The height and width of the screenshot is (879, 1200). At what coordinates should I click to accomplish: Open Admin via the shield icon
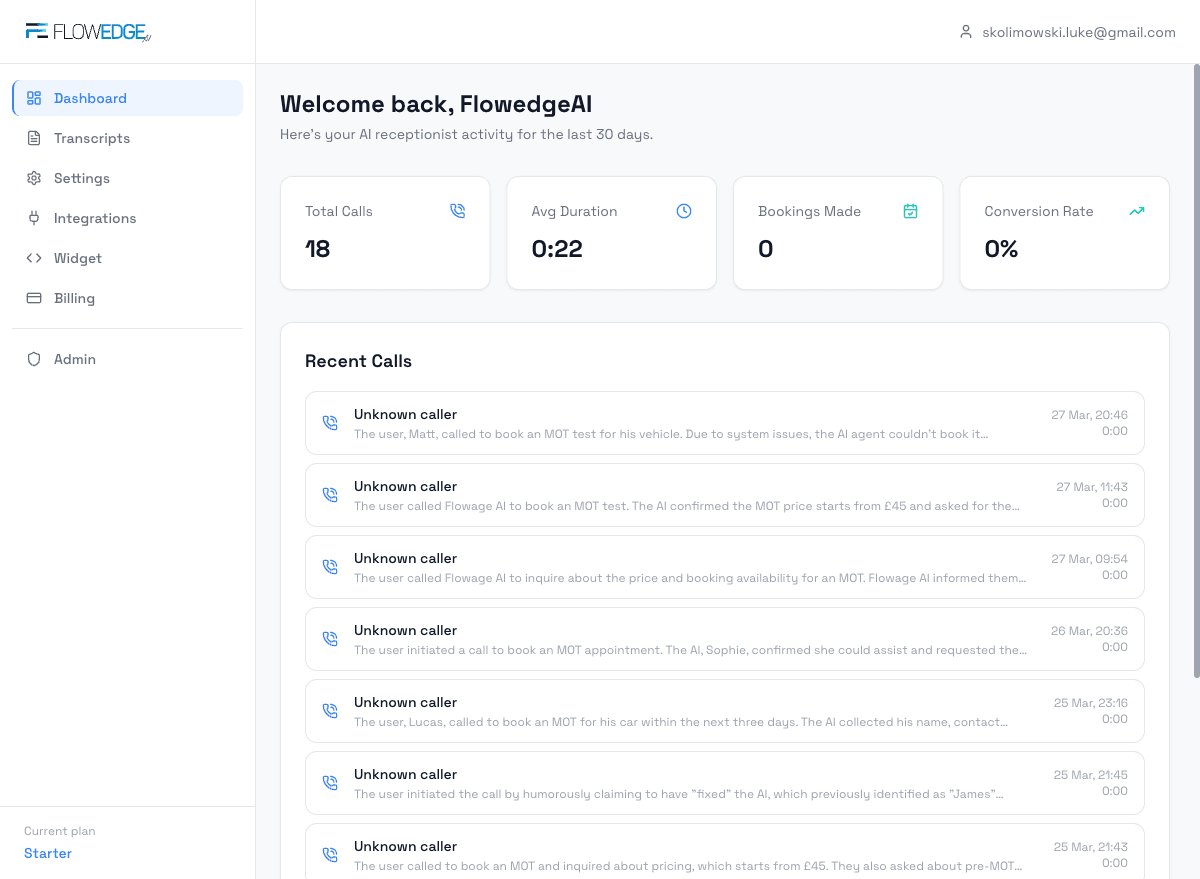(x=33, y=358)
